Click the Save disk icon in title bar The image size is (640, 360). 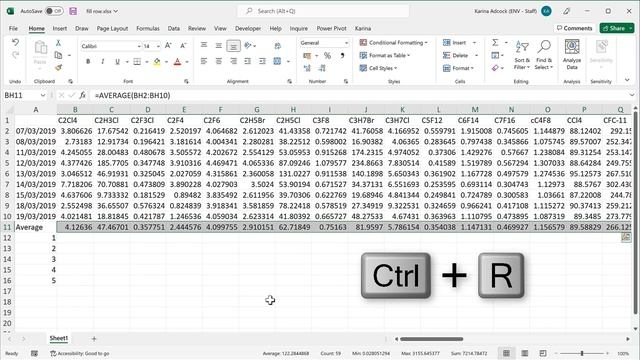[73, 11]
